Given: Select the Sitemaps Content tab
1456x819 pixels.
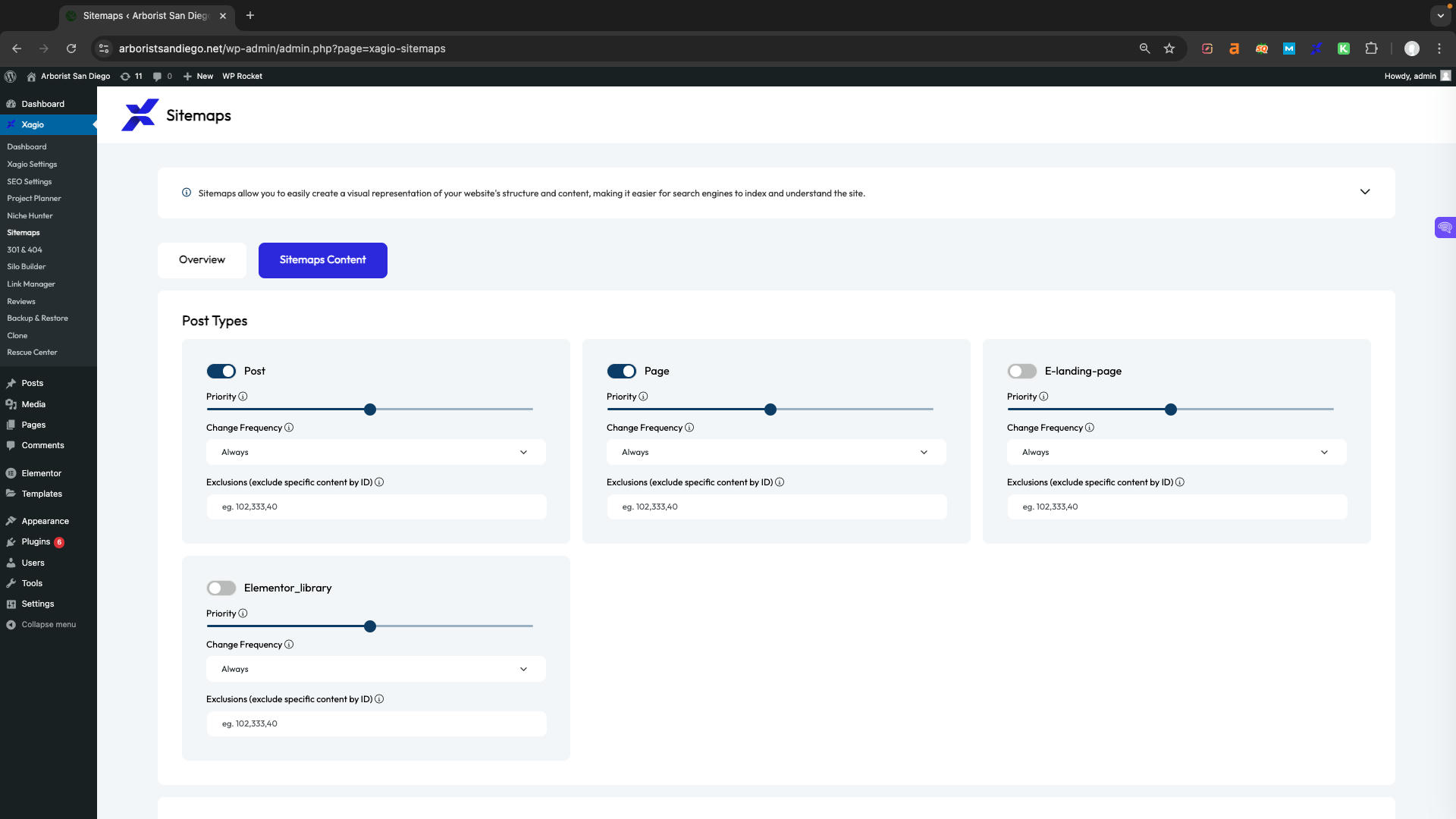Looking at the screenshot, I should point(323,260).
